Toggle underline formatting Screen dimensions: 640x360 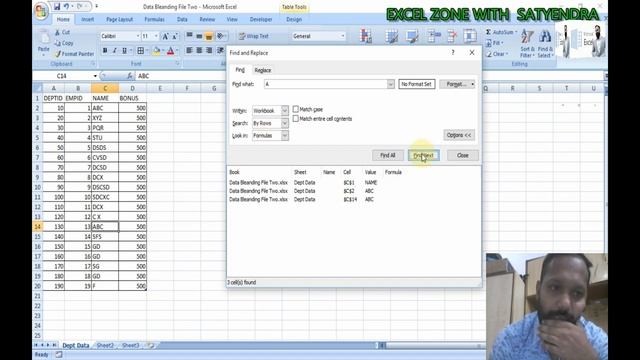click(x=124, y=51)
